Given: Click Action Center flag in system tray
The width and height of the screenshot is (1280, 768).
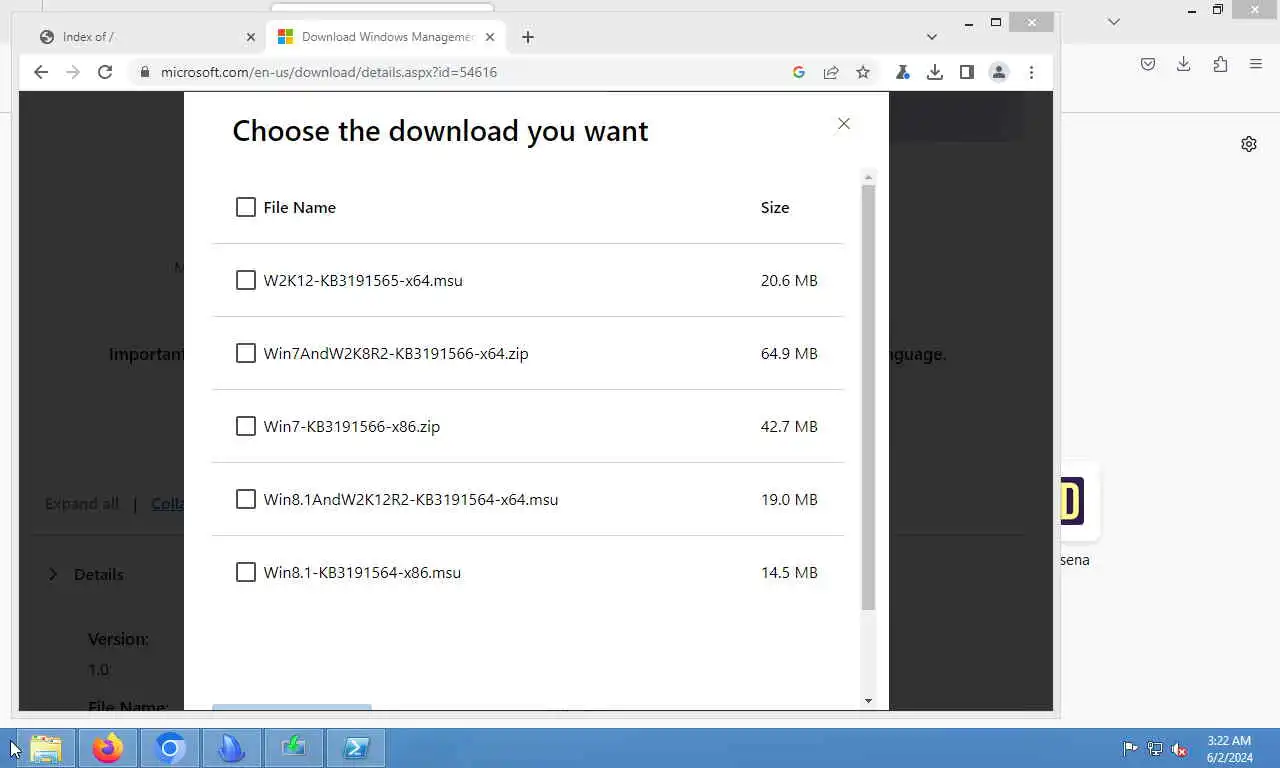Looking at the screenshot, I should point(1130,748).
